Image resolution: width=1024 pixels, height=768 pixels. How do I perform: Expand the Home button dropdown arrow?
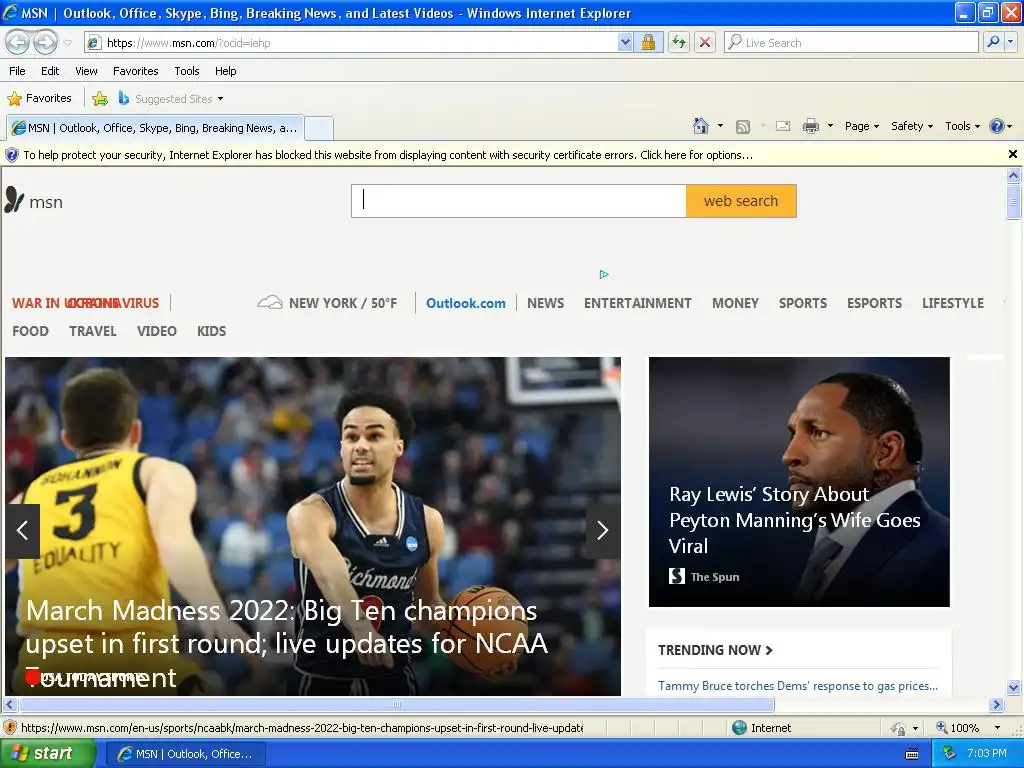pos(720,126)
